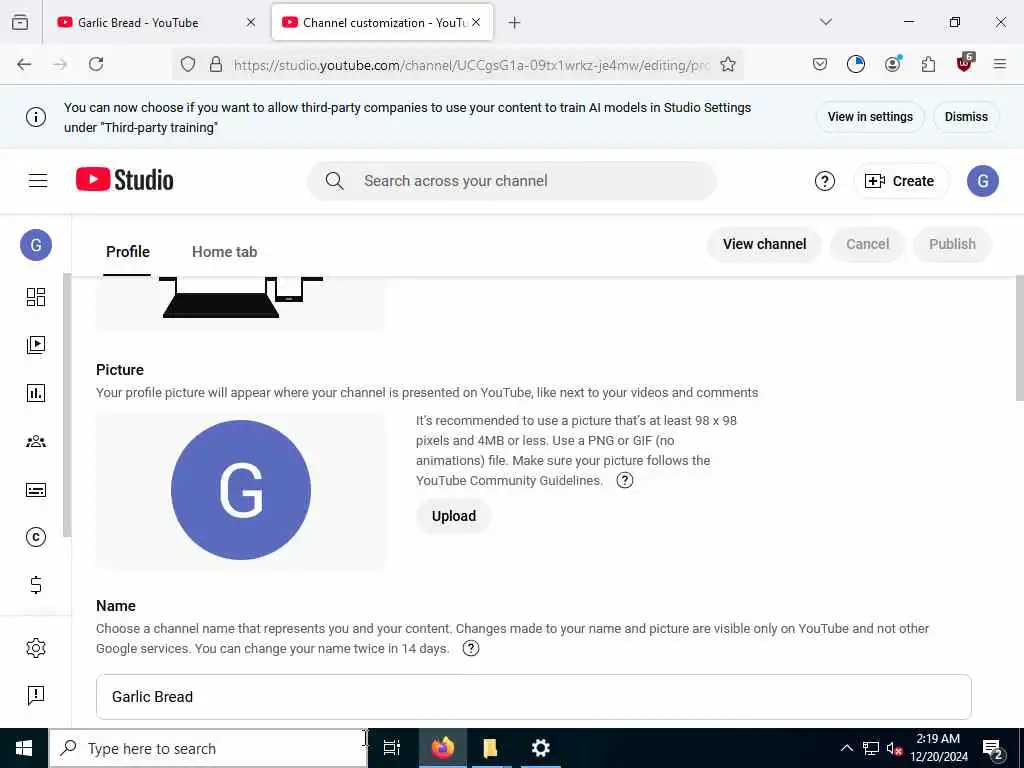
Task: Click the YouTube Studio logo
Action: [x=125, y=180]
